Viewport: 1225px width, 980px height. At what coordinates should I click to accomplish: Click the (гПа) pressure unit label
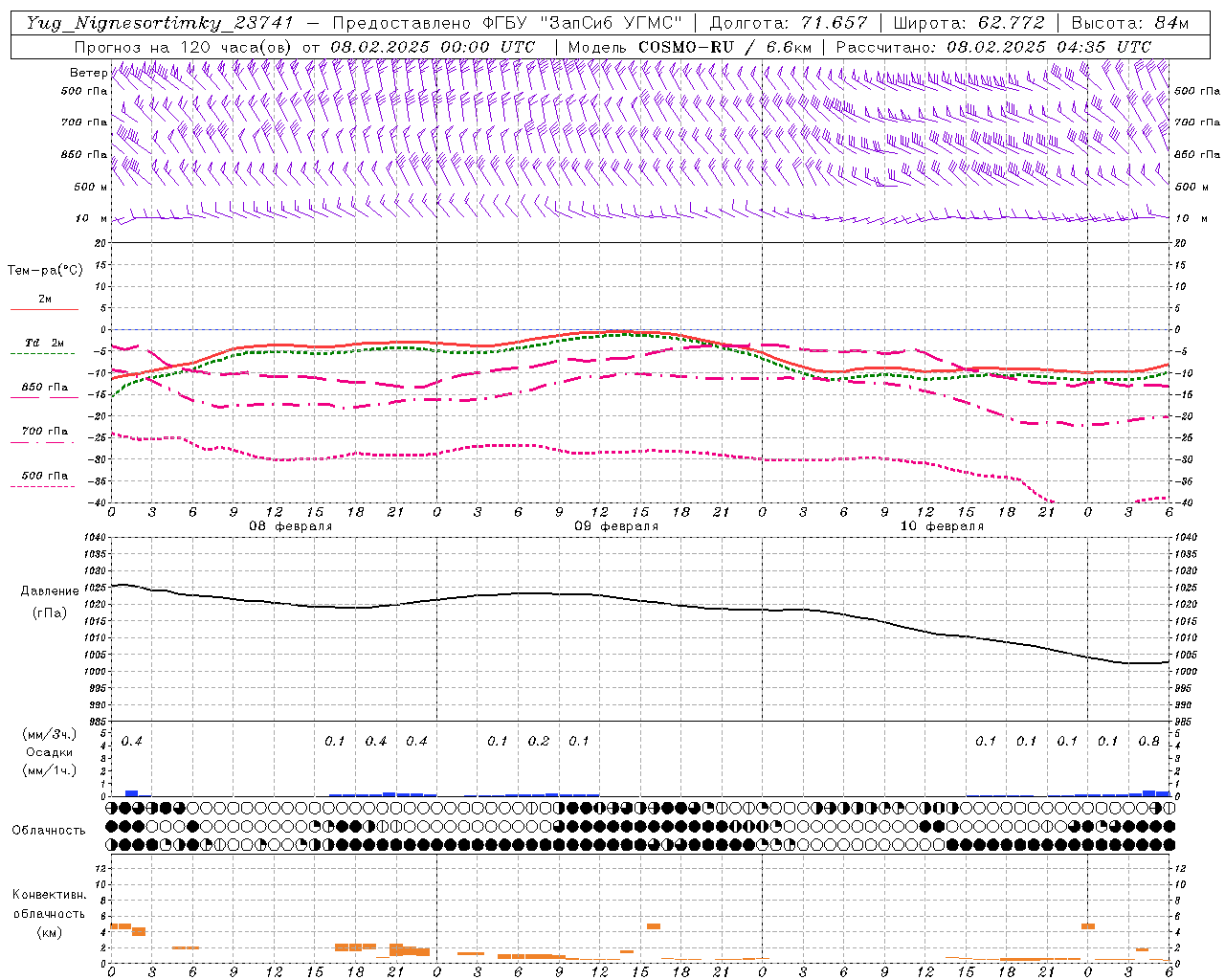[49, 612]
